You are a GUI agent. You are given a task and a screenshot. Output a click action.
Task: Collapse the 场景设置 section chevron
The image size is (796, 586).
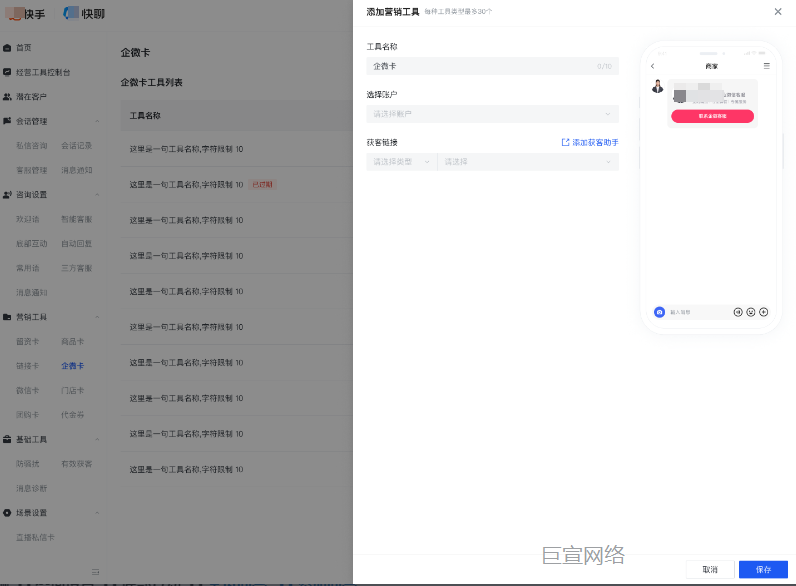click(x=97, y=513)
